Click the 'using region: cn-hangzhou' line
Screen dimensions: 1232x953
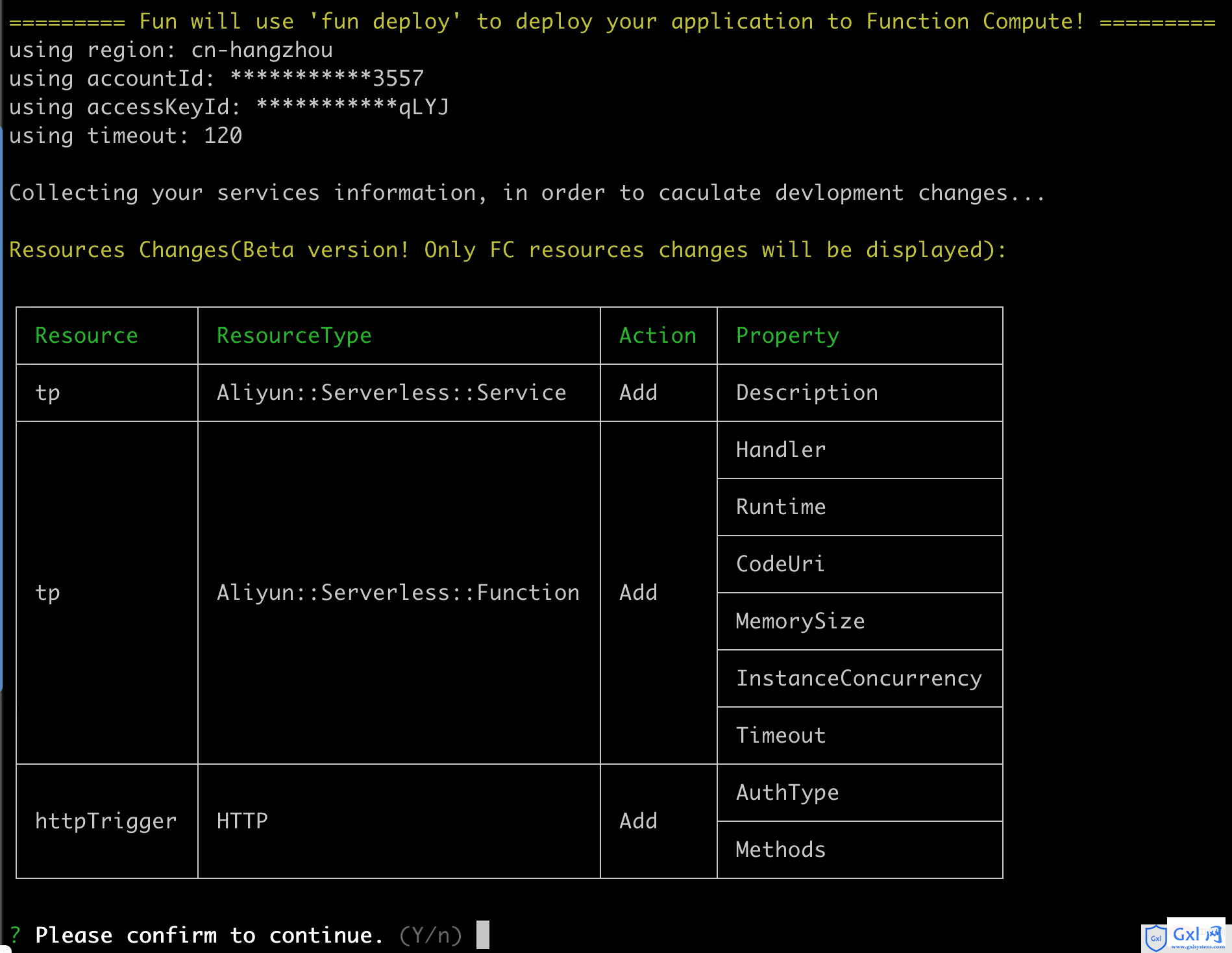tap(171, 50)
